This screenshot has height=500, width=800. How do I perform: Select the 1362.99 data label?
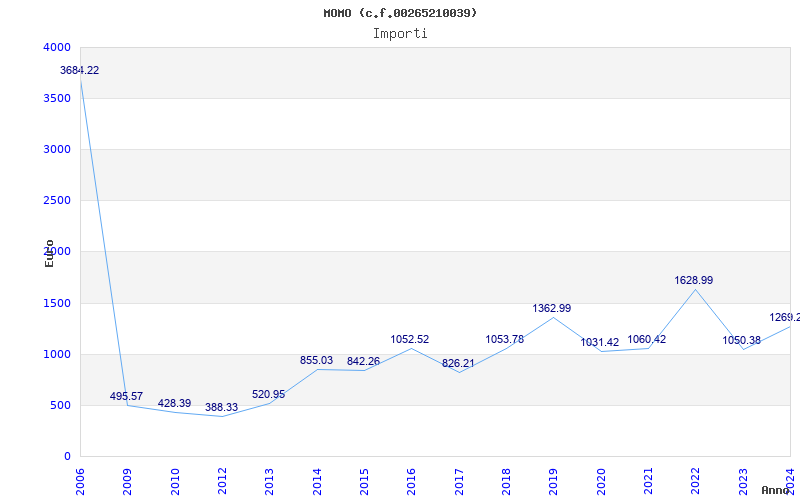point(552,309)
